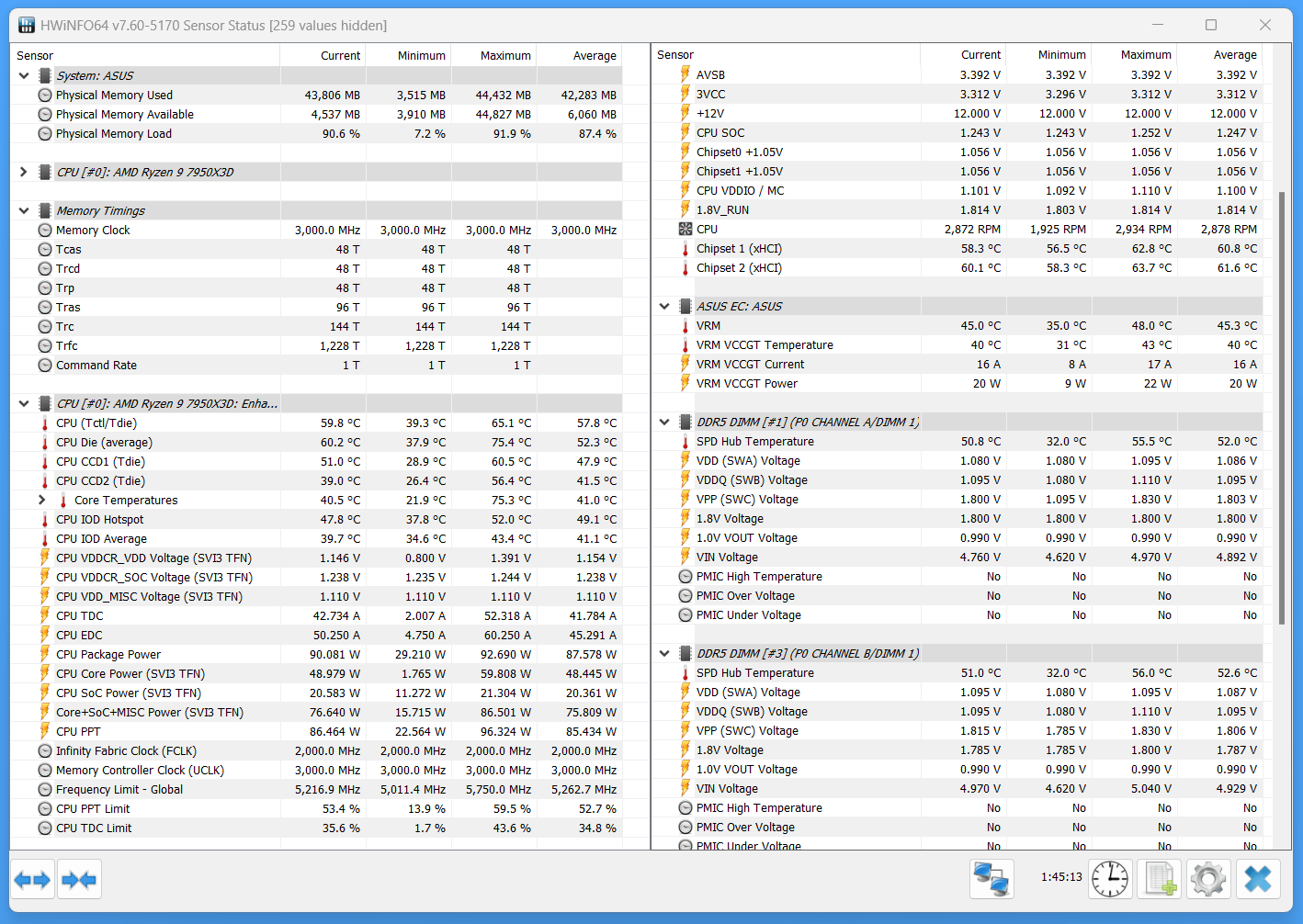This screenshot has width=1303, height=924.
Task: Click the left pane Maximum column header
Action: (493, 56)
